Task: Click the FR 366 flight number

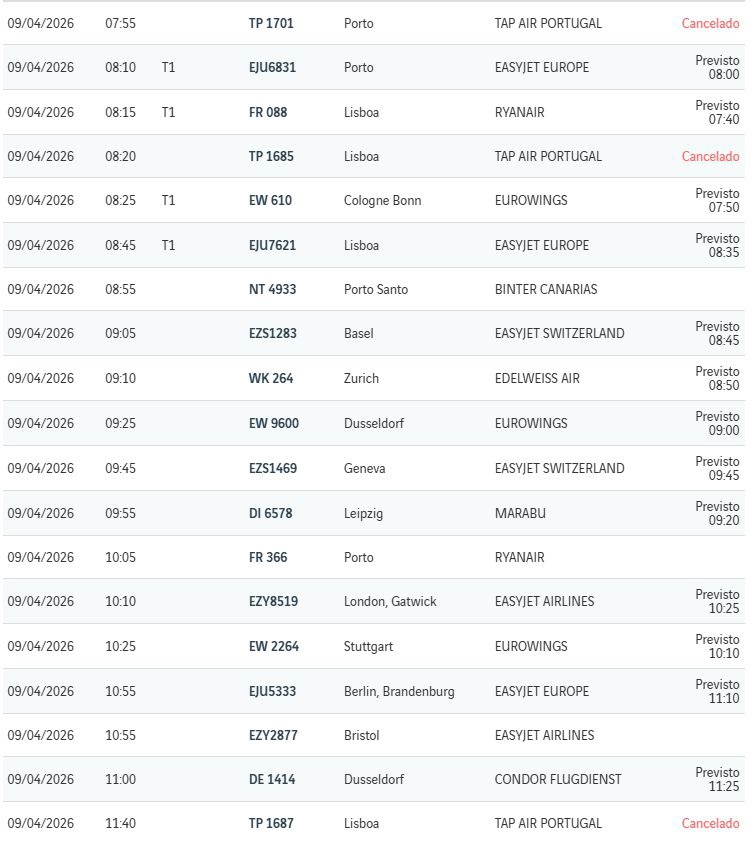Action: point(268,558)
